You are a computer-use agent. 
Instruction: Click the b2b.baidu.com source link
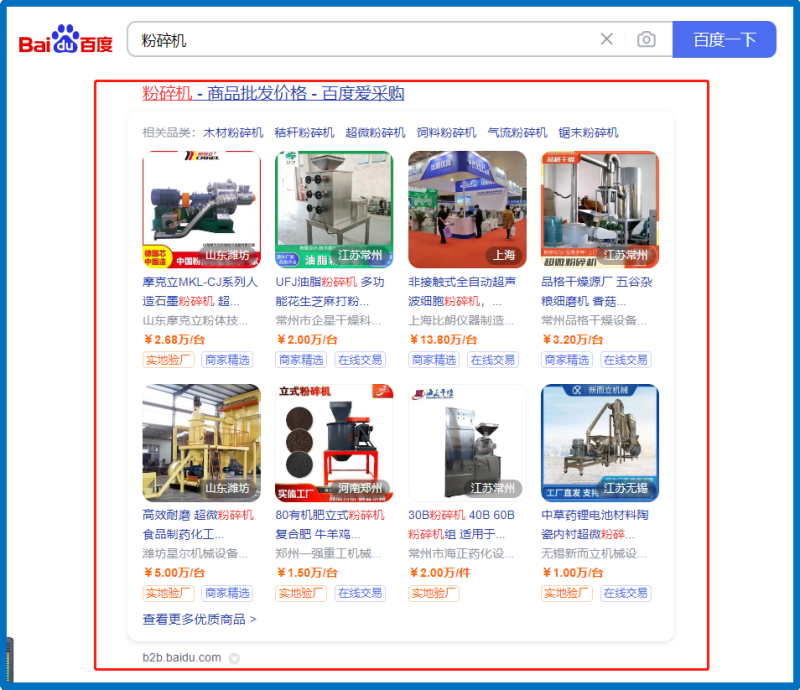181,657
